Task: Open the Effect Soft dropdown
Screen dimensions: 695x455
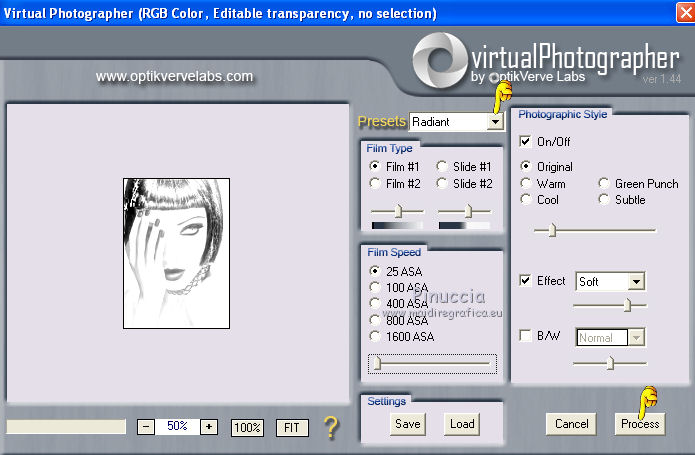Action: click(x=636, y=281)
